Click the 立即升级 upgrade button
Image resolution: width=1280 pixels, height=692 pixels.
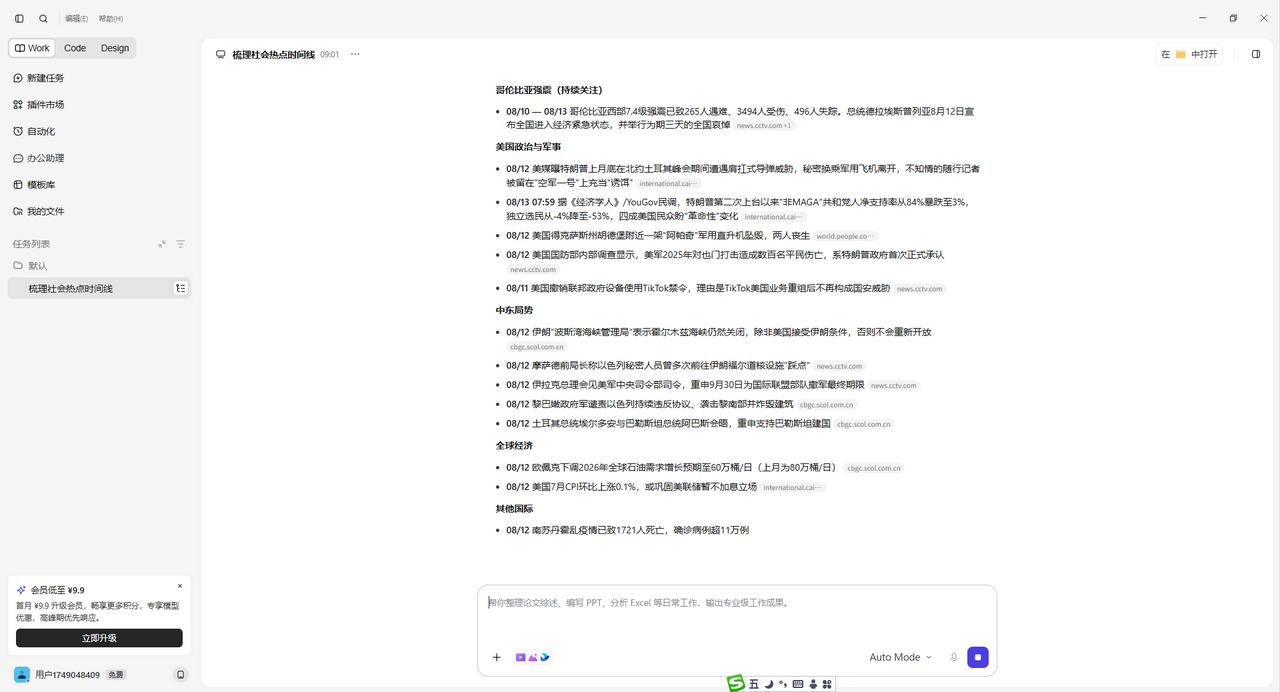tap(99, 638)
